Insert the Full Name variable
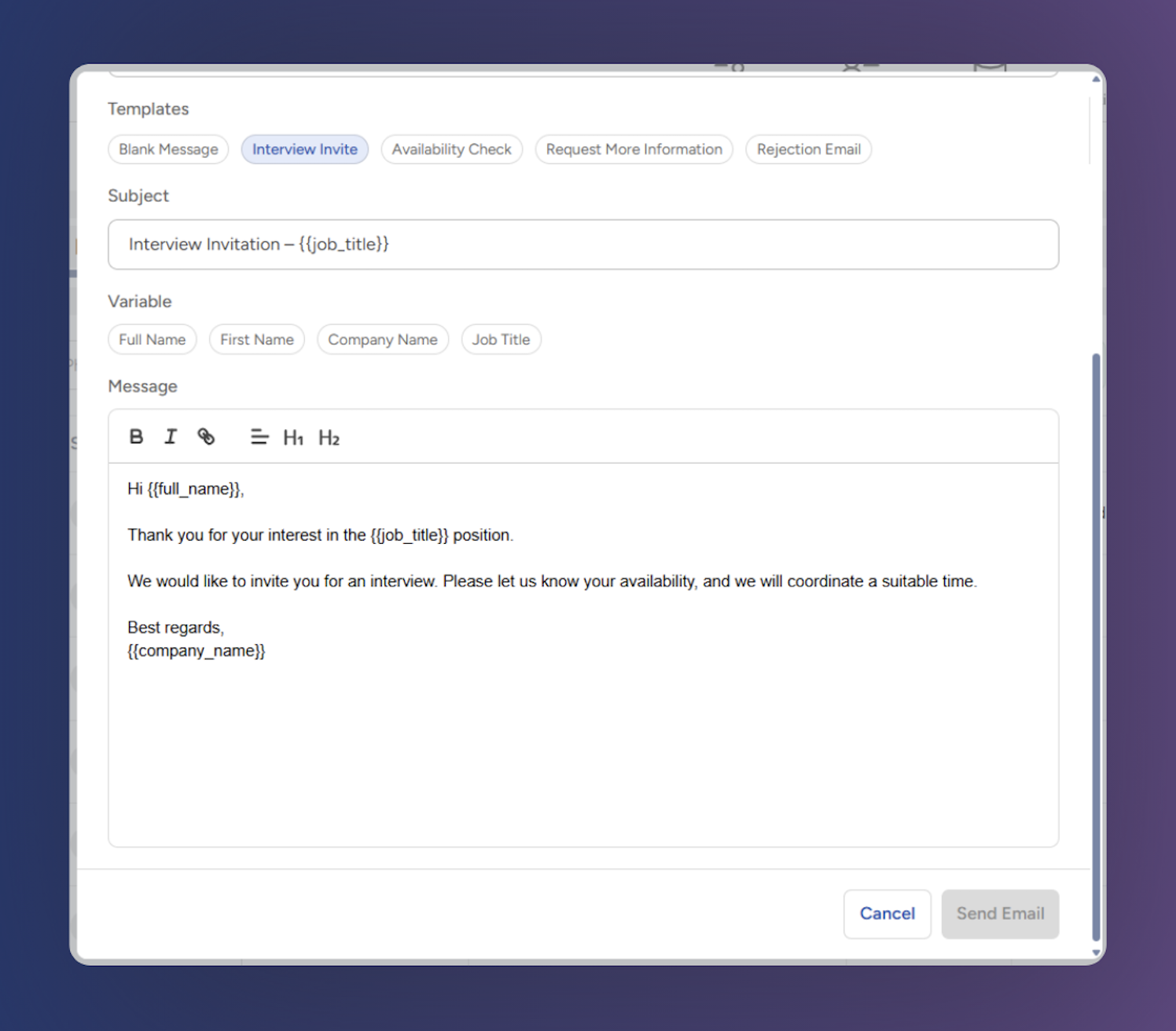This screenshot has width=1176, height=1031. (x=153, y=339)
